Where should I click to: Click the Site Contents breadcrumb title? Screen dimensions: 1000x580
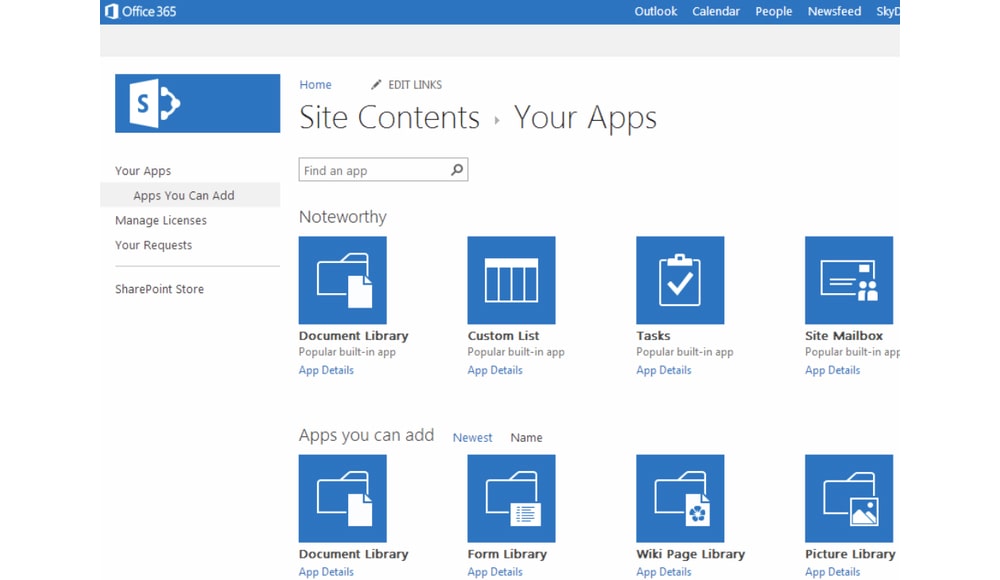[390, 117]
